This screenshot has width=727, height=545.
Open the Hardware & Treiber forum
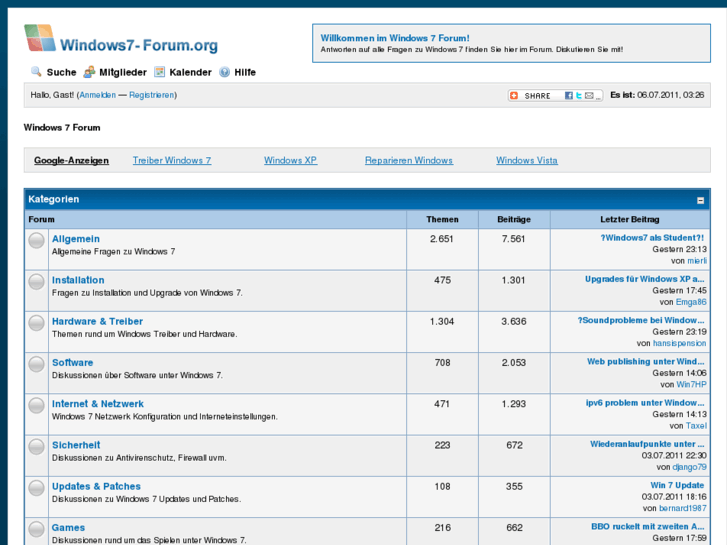coord(97,321)
